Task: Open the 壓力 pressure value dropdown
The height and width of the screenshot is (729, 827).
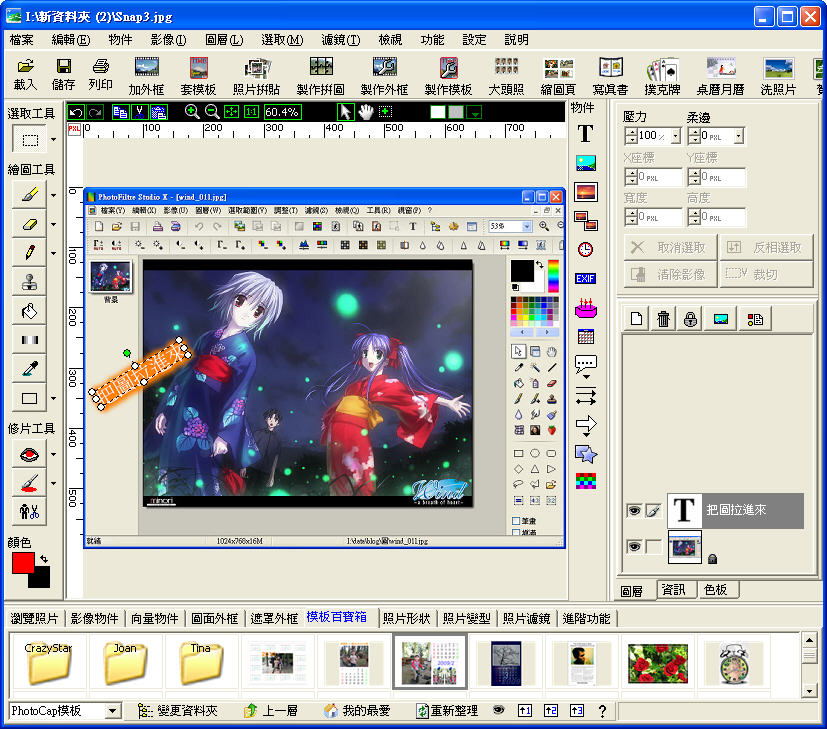Action: [676, 136]
